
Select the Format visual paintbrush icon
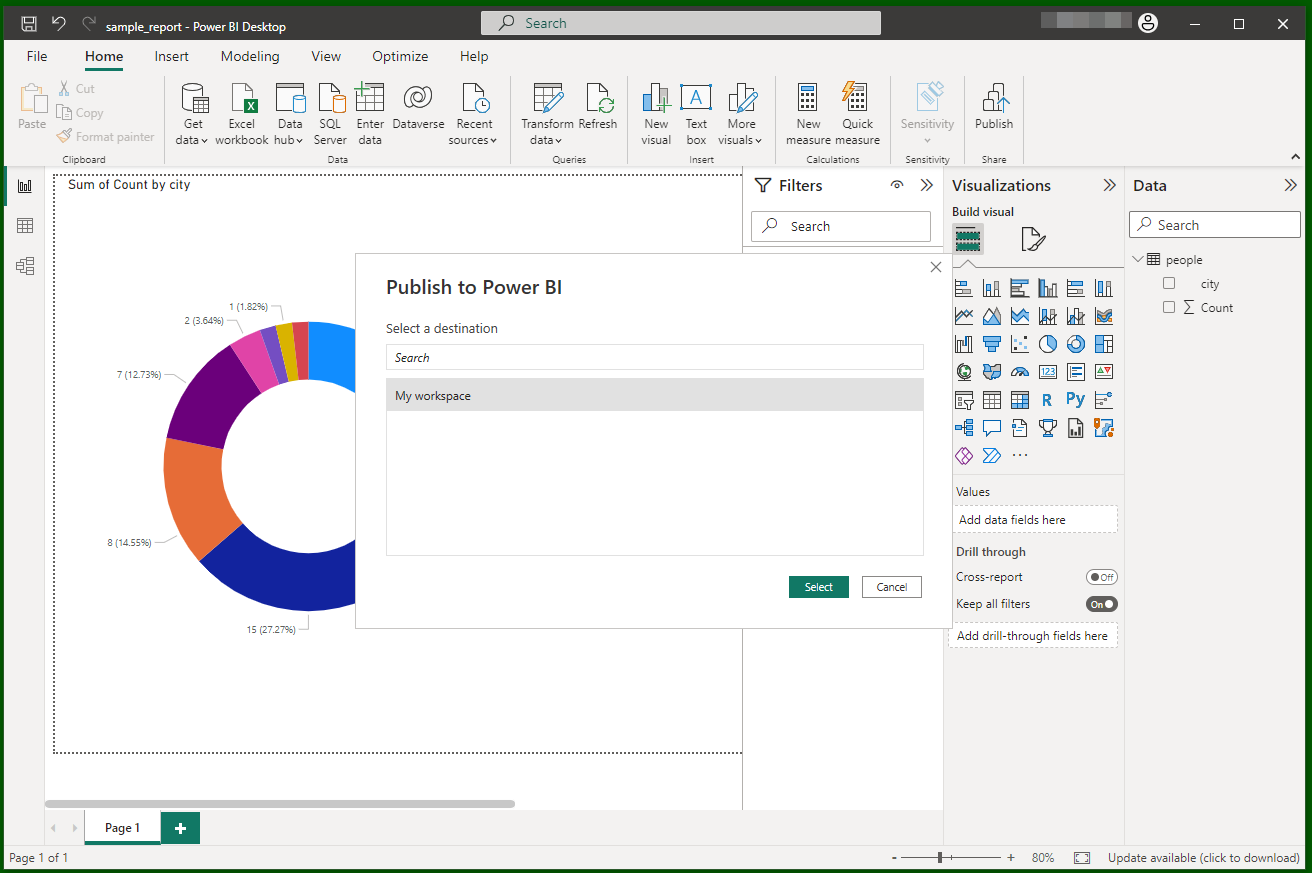click(1033, 239)
